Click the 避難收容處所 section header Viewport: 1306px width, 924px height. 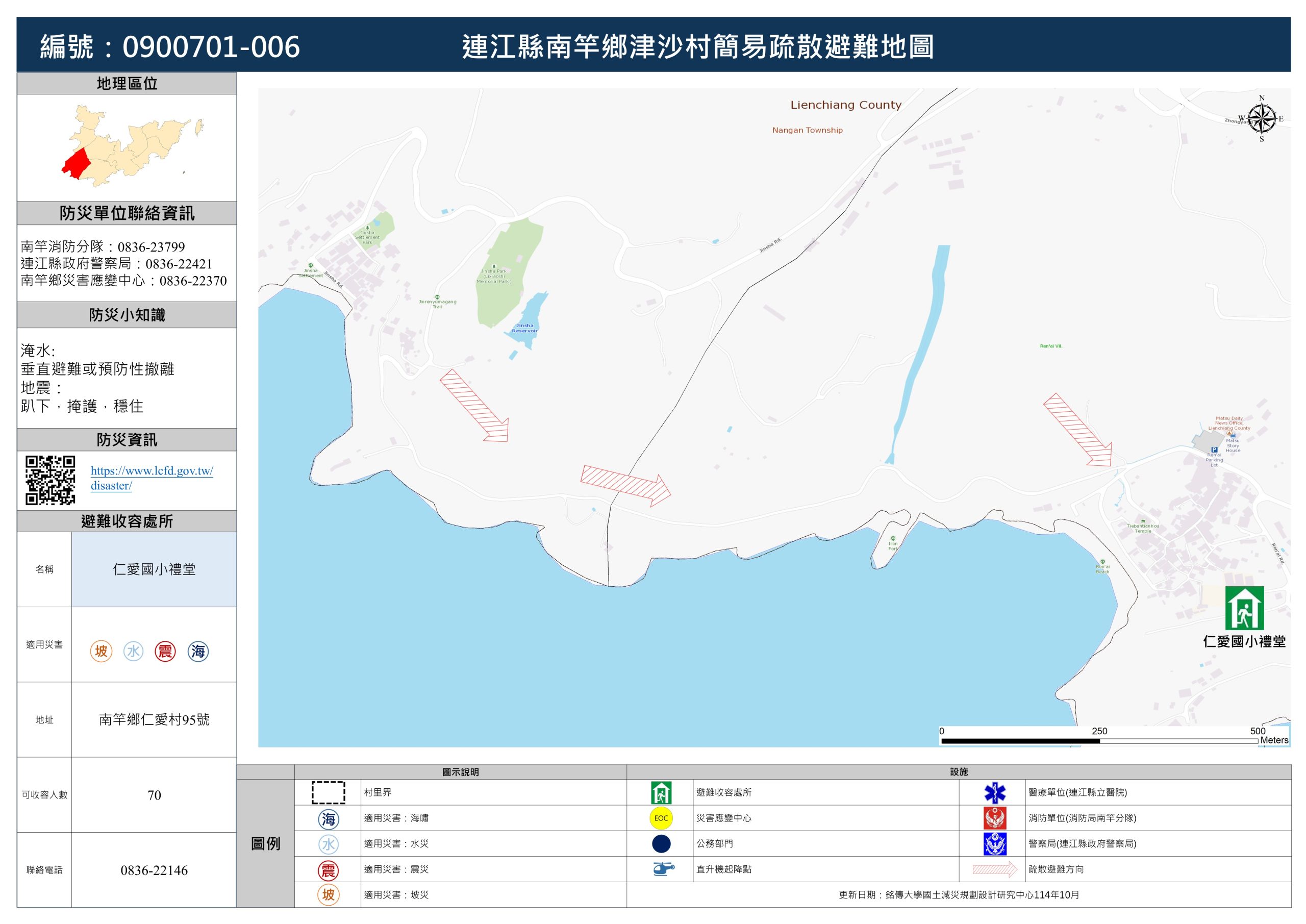click(x=127, y=521)
